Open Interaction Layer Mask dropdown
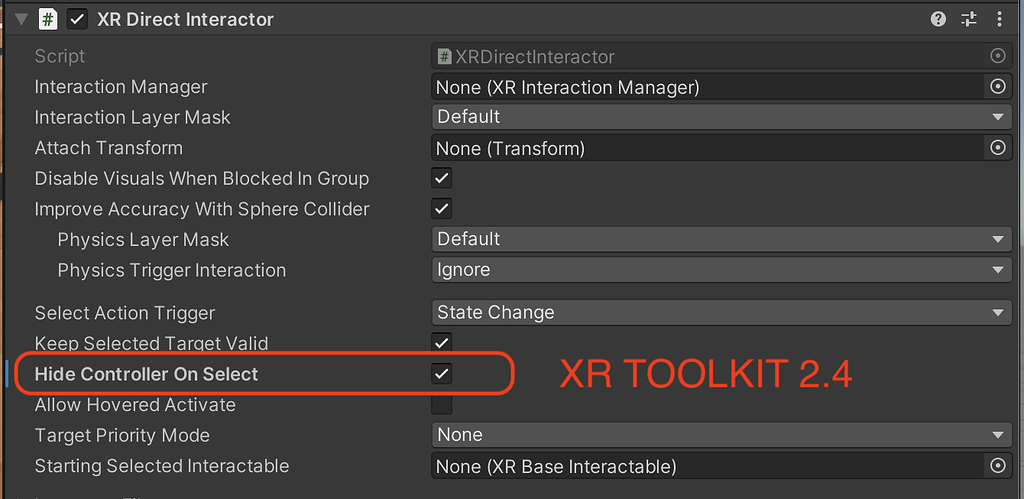Screen dimensions: 1024x499 (x=721, y=117)
